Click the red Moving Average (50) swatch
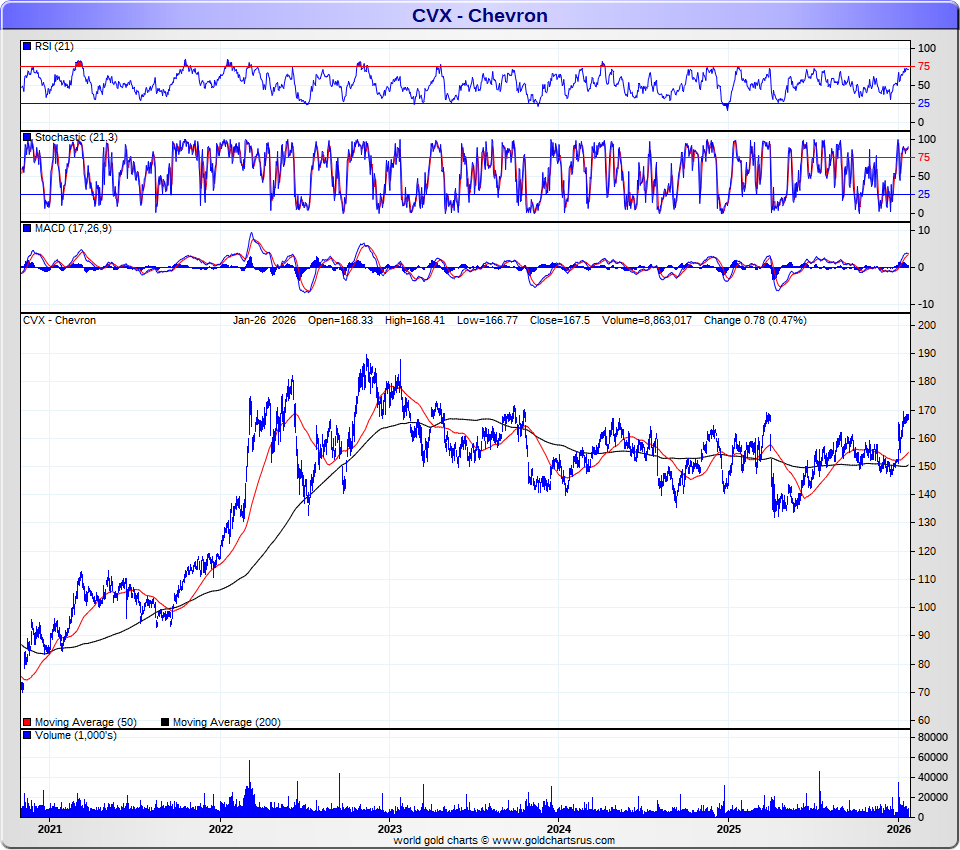The height and width of the screenshot is (850, 960). [x=27, y=722]
